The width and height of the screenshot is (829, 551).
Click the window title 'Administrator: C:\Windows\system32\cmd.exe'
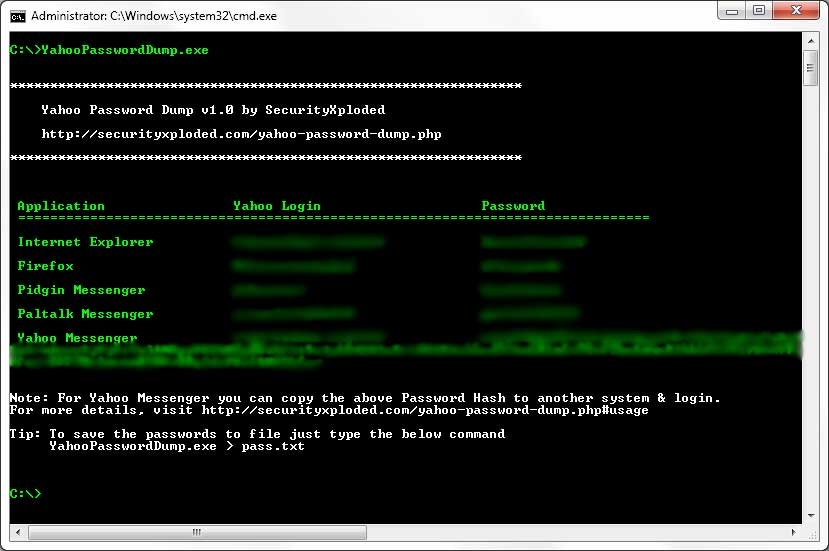[x=154, y=16]
